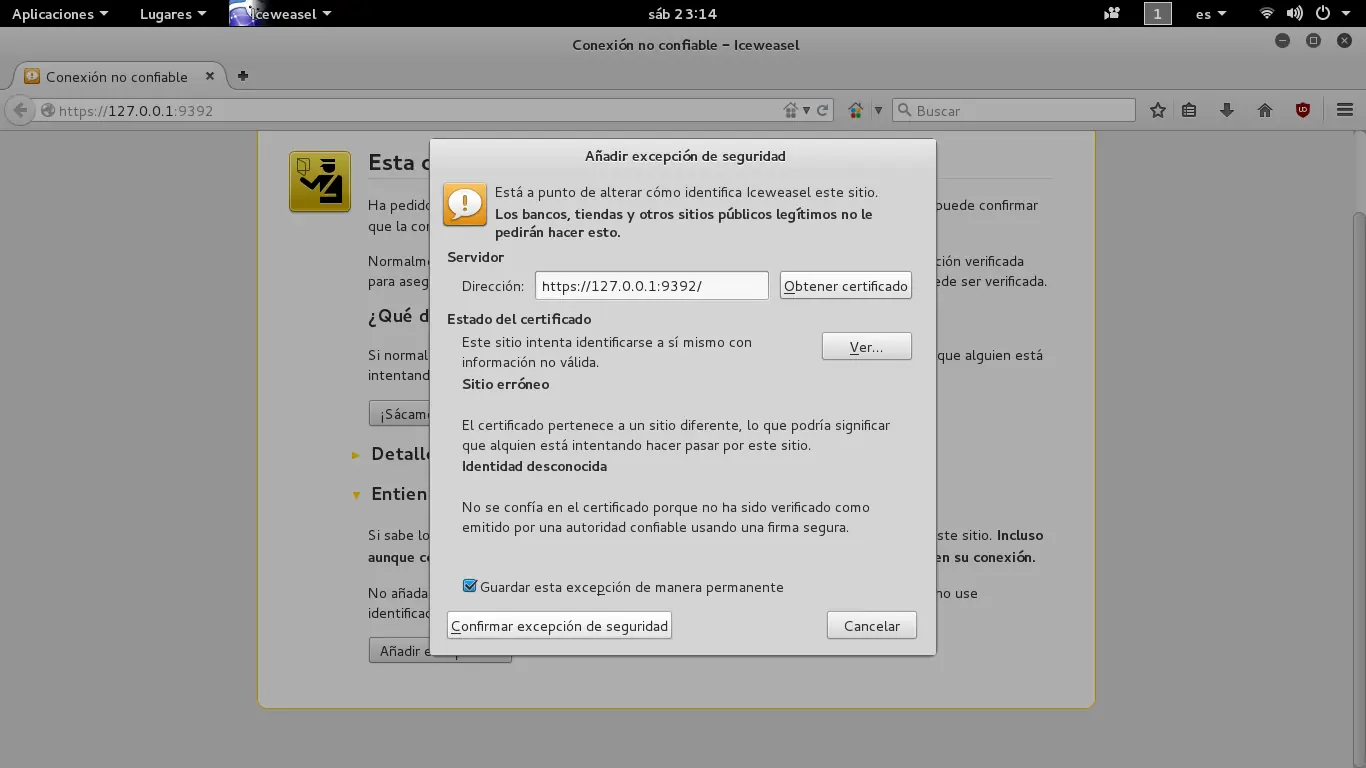1366x768 pixels.
Task: Uncheck Guardar esta excepción de manera permanente
Action: tap(470, 587)
